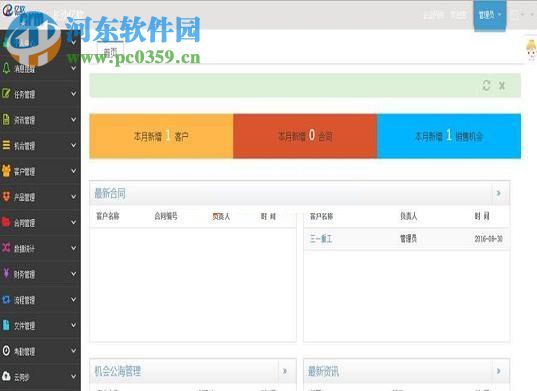The width and height of the screenshot is (537, 391).
Task: Click 客户名称 header in the contract table
Action: tap(108, 216)
